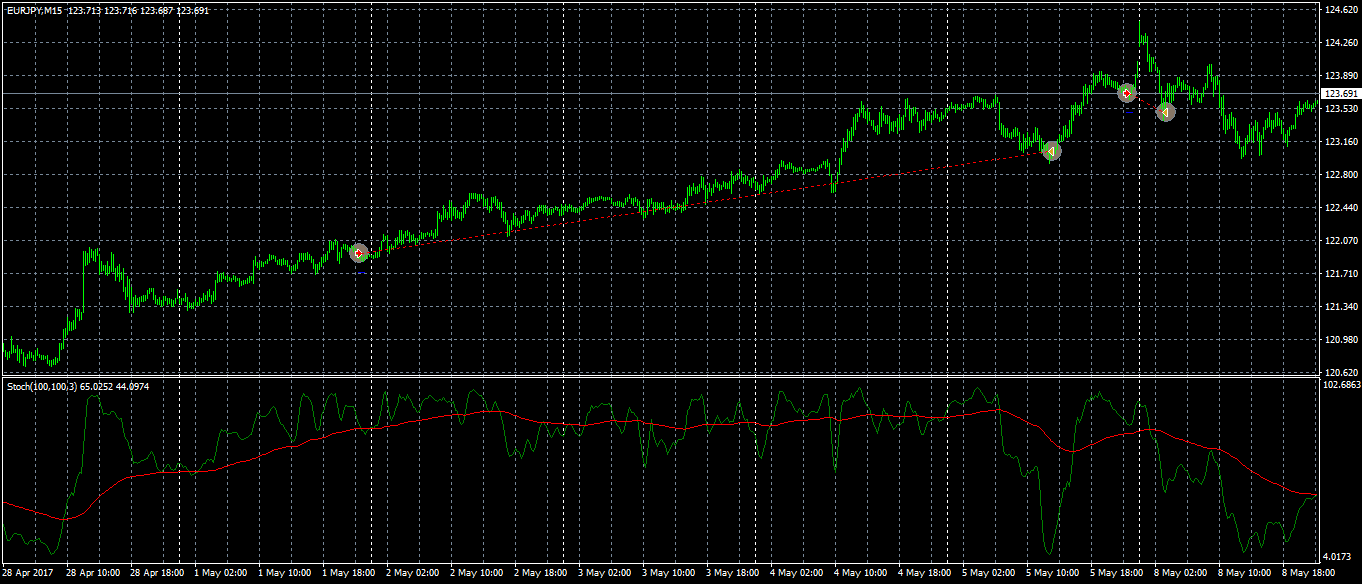Click the 122.440 price scale value
This screenshot has width=1362, height=584.
click(1341, 208)
